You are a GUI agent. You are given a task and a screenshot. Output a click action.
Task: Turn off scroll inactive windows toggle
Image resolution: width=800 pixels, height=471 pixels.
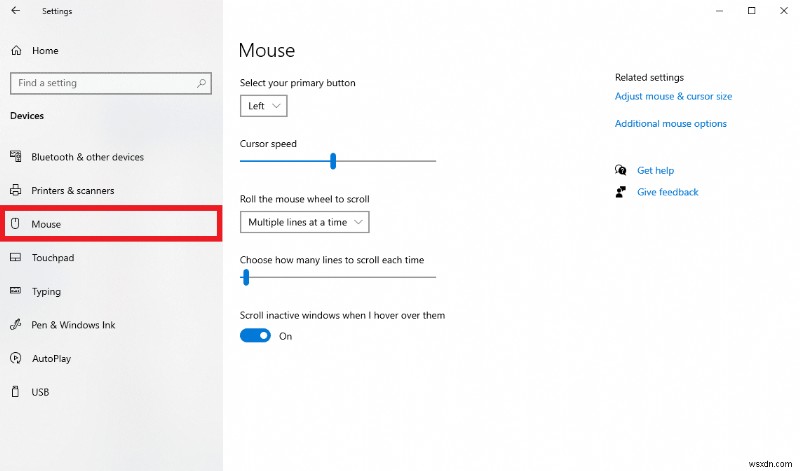255,336
